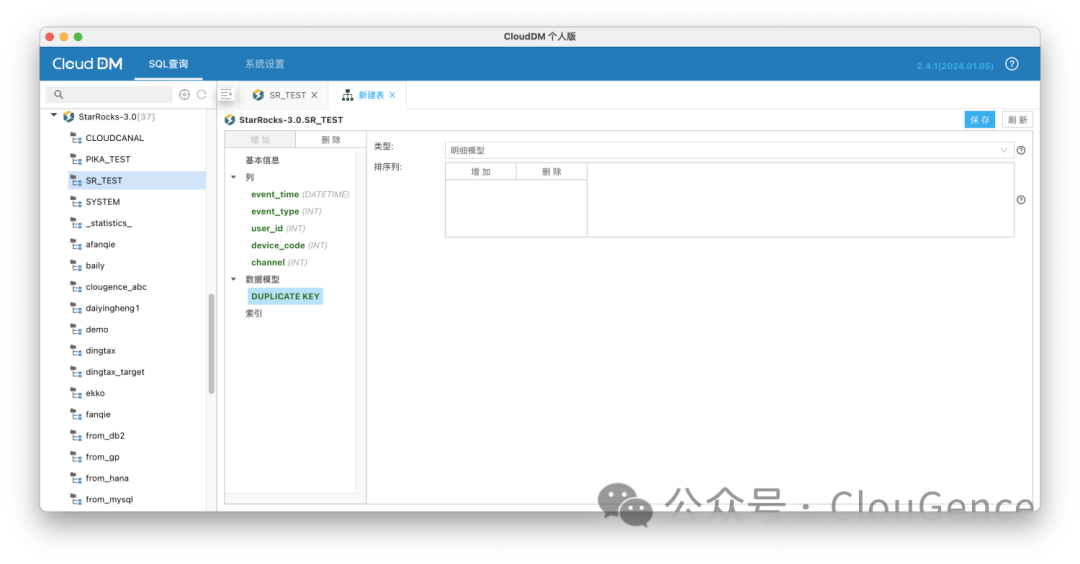The width and height of the screenshot is (1080, 564).
Task: Select clougence_abc database
Action: click(x=116, y=287)
